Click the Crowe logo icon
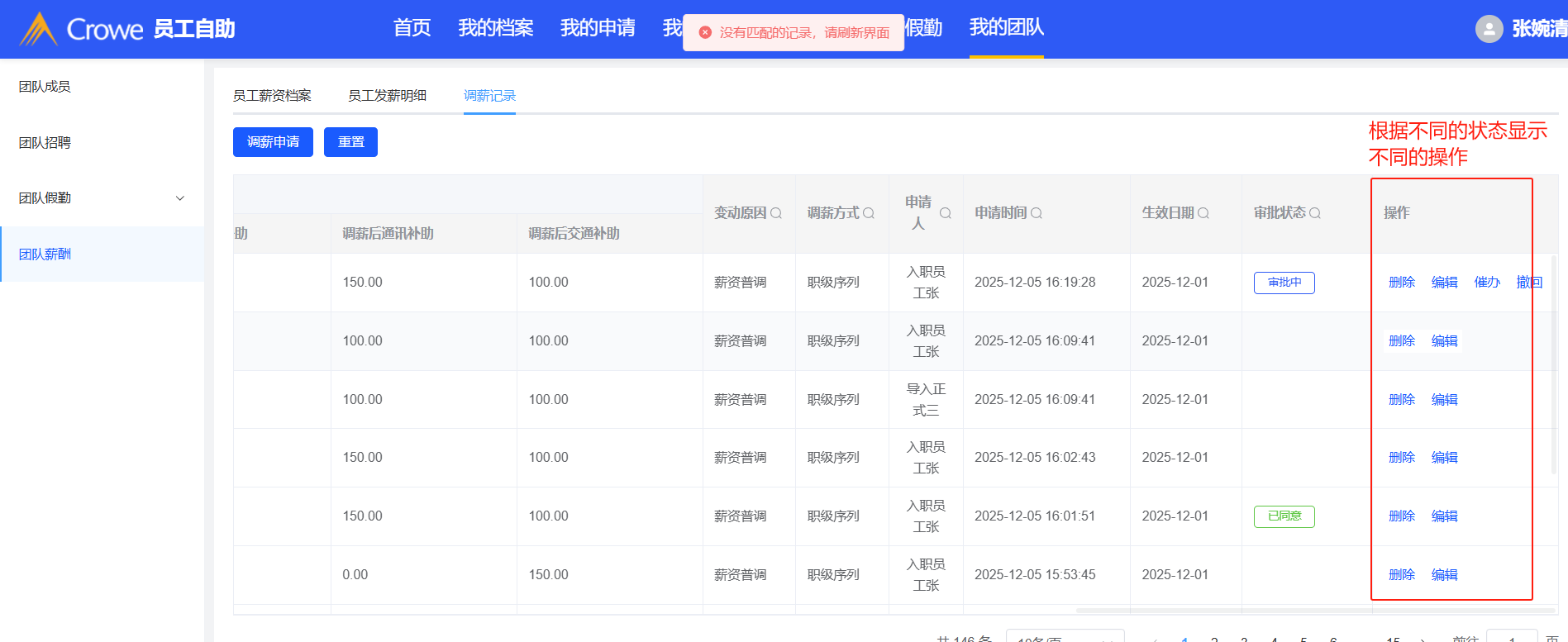 tap(38, 29)
